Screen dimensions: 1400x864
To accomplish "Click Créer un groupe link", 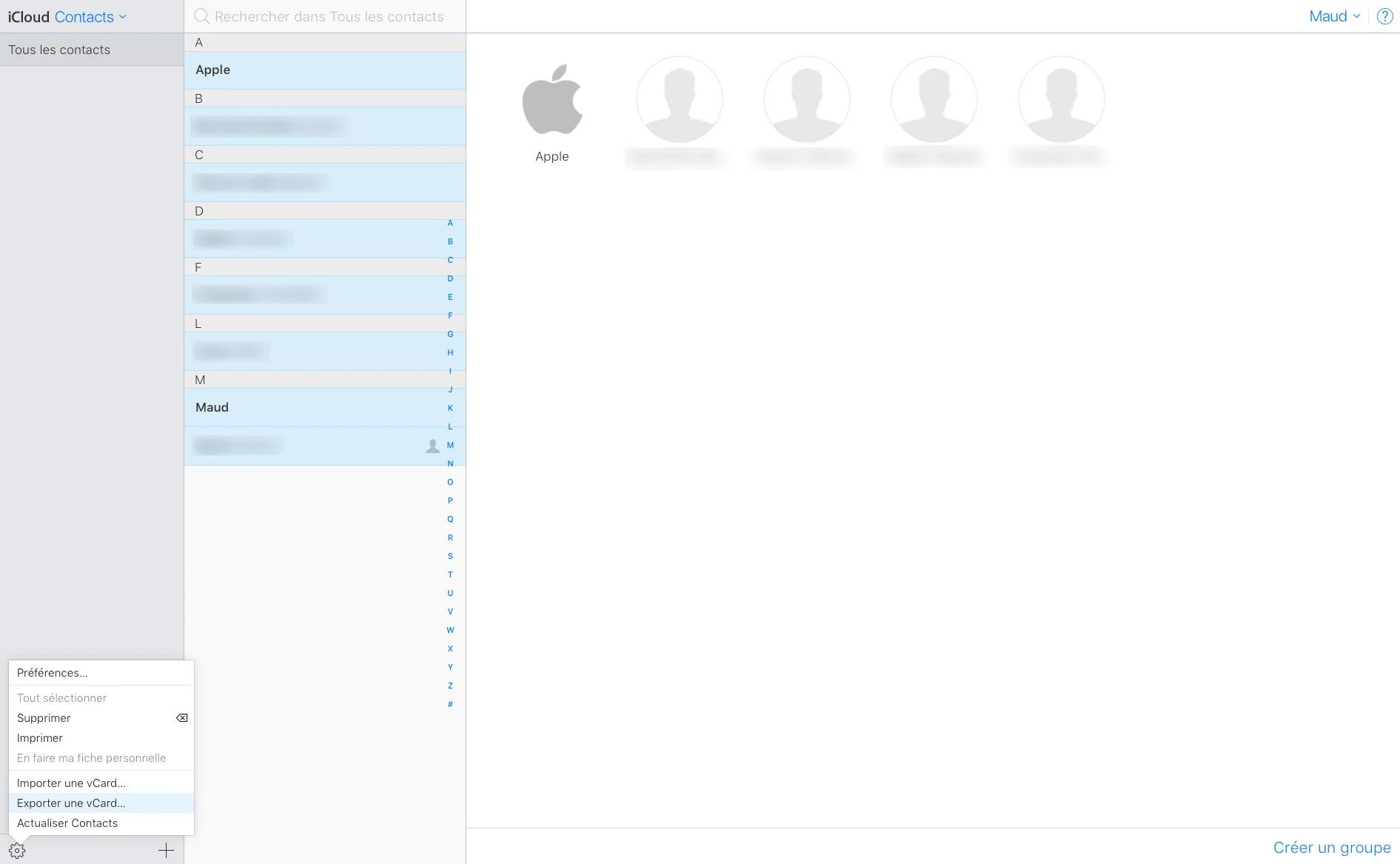I will (1332, 848).
